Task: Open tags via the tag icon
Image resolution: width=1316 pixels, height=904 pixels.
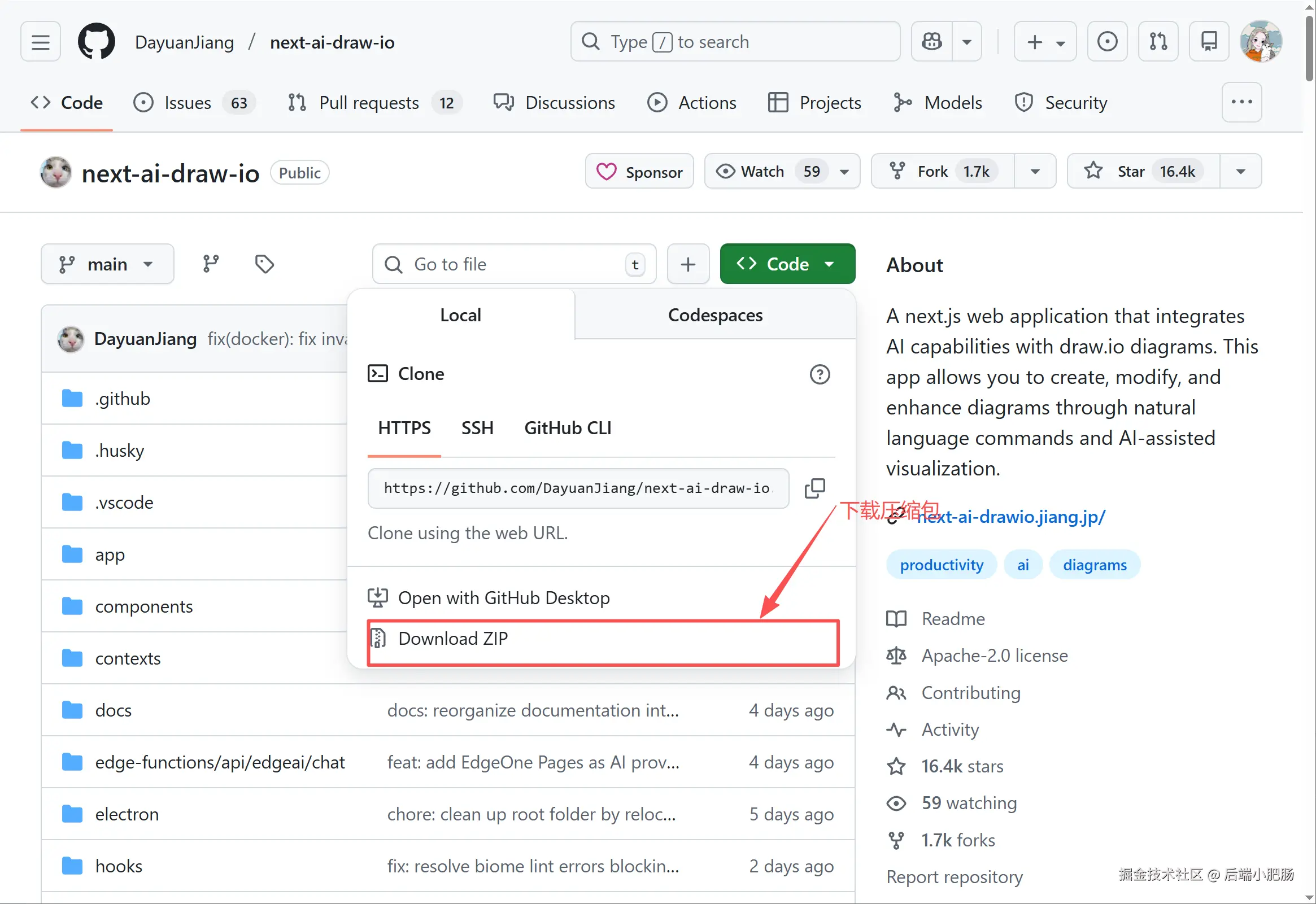Action: click(264, 264)
